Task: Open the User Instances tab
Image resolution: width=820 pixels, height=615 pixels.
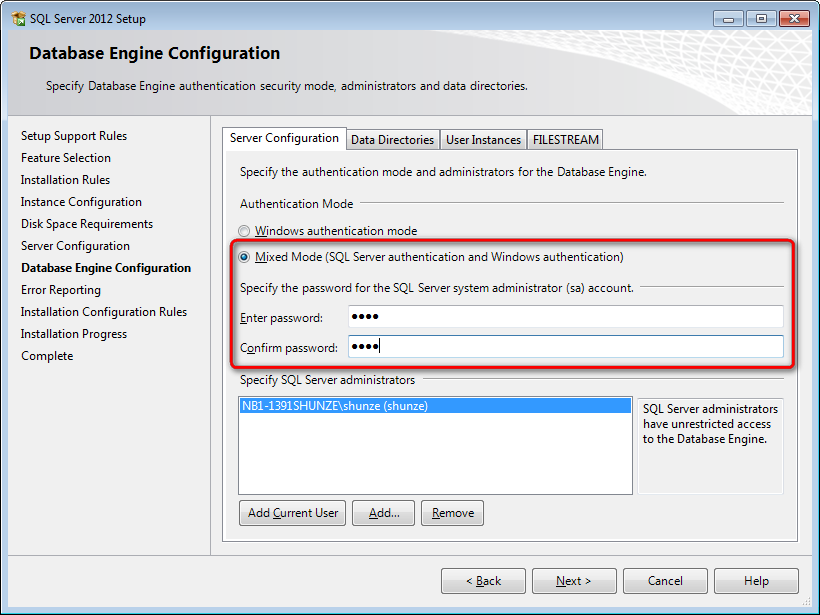Action: coord(483,140)
